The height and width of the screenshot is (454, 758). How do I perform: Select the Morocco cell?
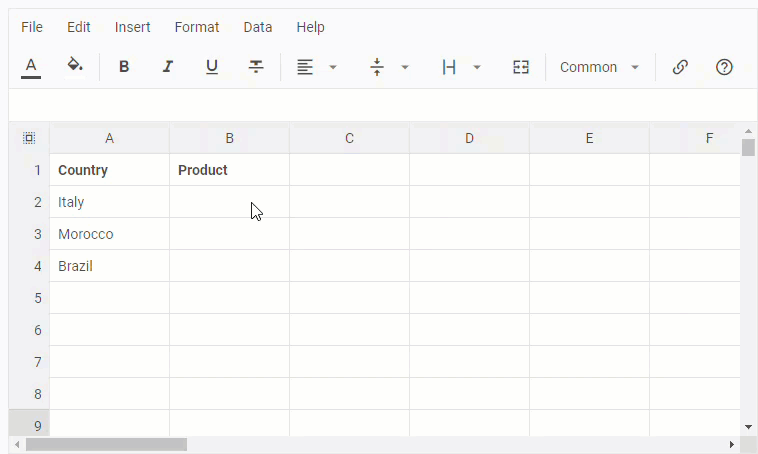(x=110, y=234)
